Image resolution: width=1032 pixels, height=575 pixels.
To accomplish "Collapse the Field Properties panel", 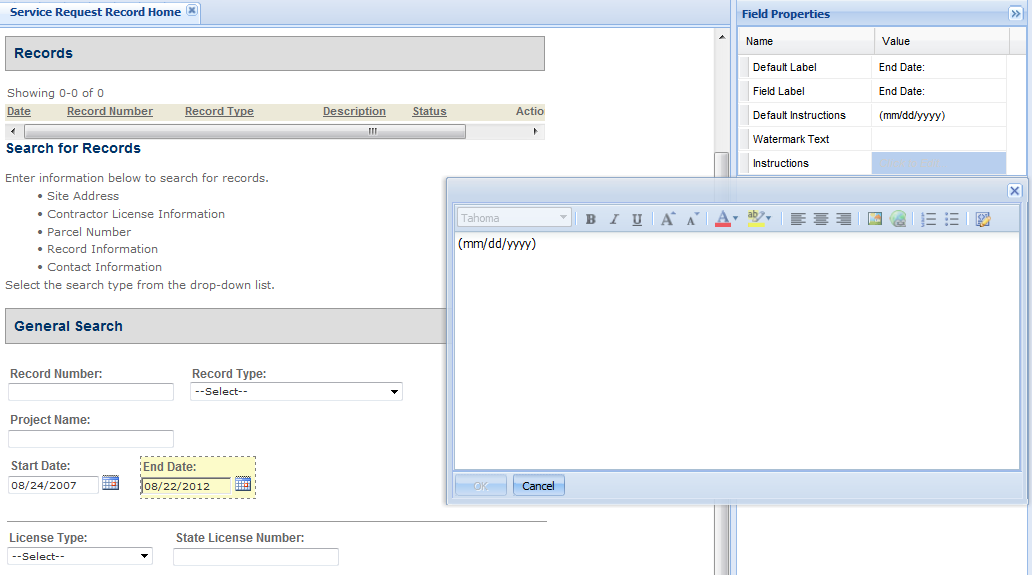I will [x=1015, y=13].
